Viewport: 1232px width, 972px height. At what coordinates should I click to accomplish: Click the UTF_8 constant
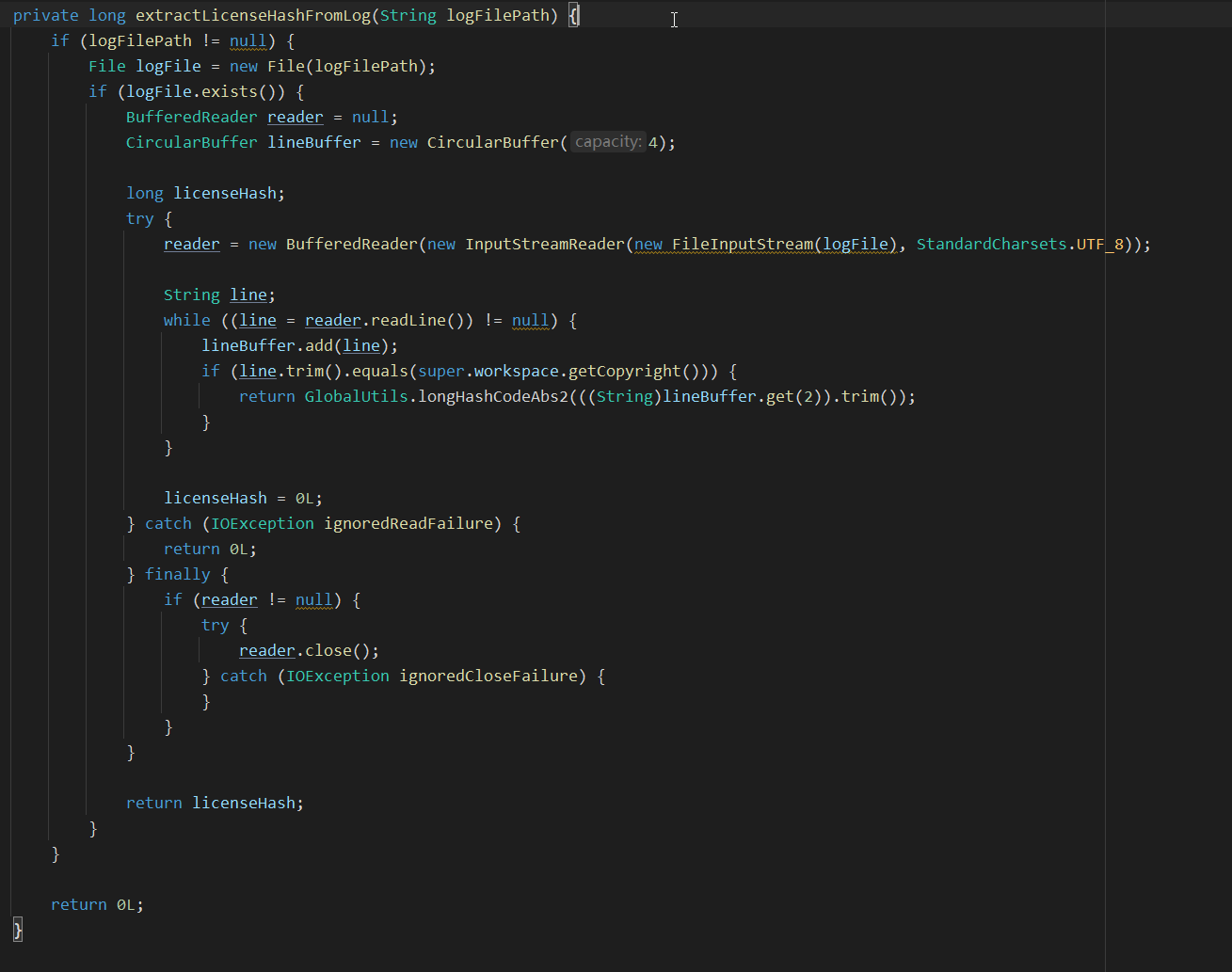[1100, 244]
